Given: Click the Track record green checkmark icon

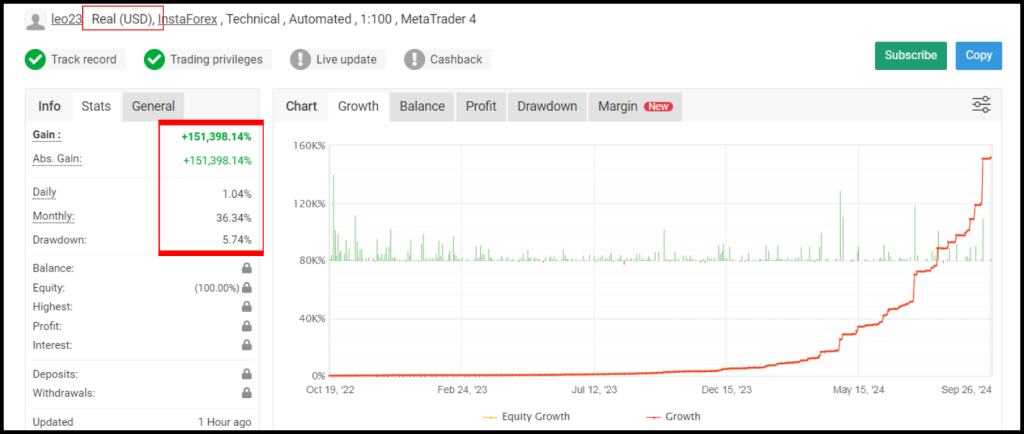Looking at the screenshot, I should coord(36,59).
